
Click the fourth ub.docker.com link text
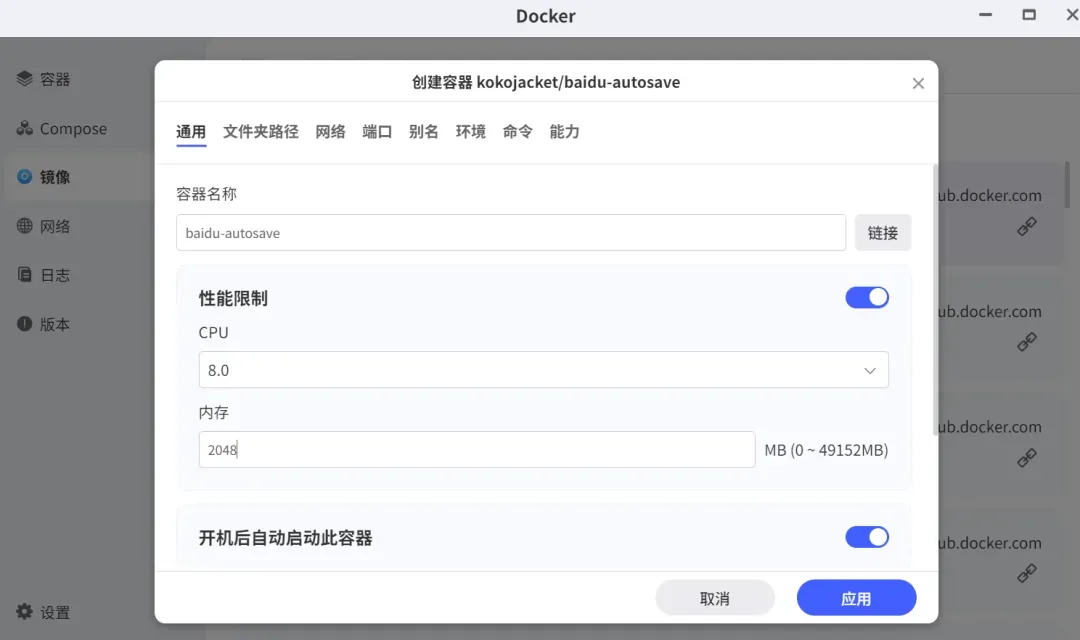(x=990, y=543)
